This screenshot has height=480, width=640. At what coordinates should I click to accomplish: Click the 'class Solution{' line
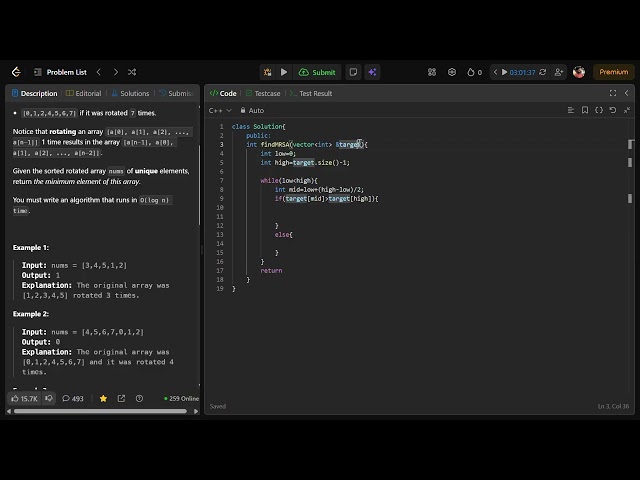click(x=259, y=127)
